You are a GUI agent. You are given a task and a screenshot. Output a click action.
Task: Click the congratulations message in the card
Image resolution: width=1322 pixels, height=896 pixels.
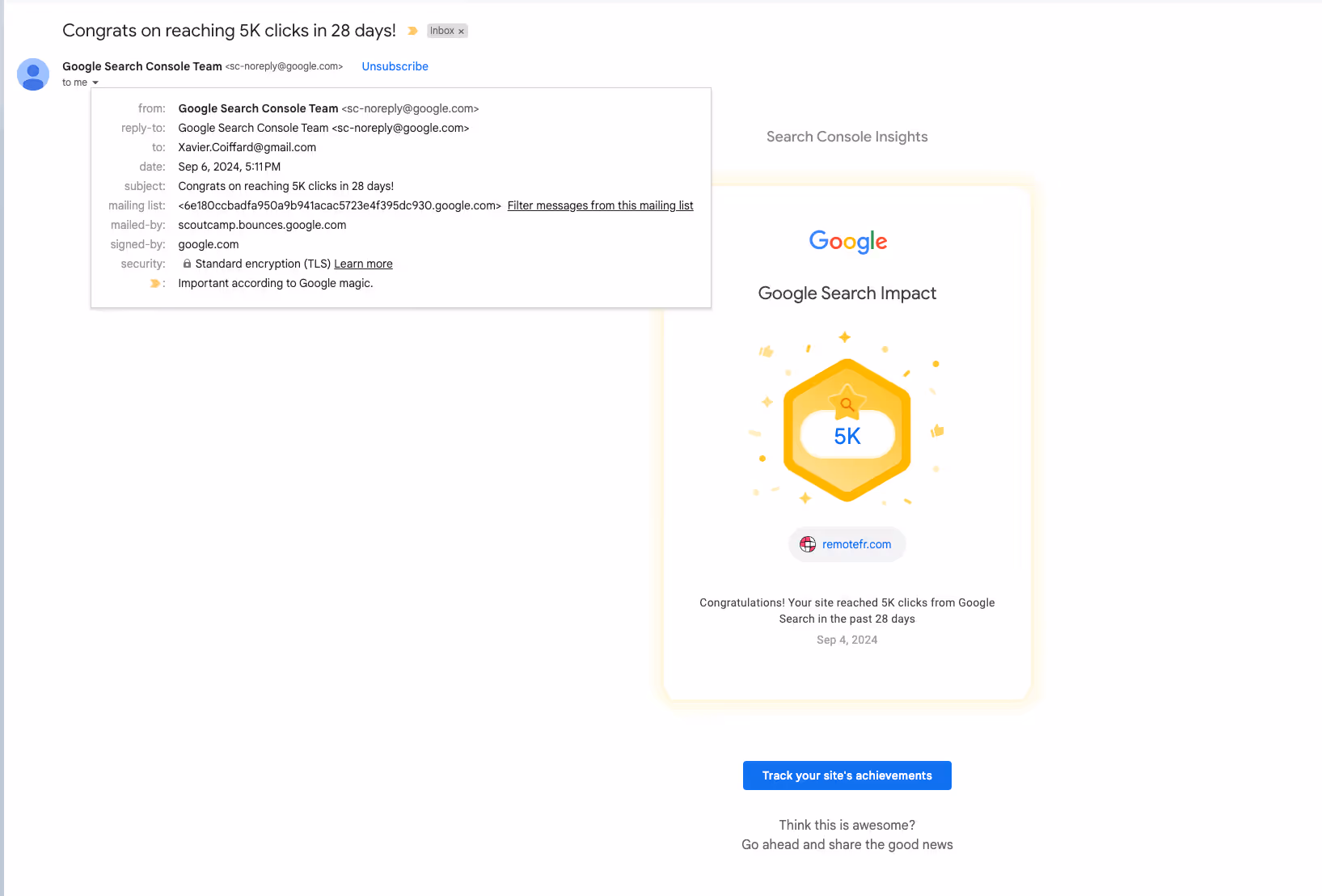tap(847, 611)
